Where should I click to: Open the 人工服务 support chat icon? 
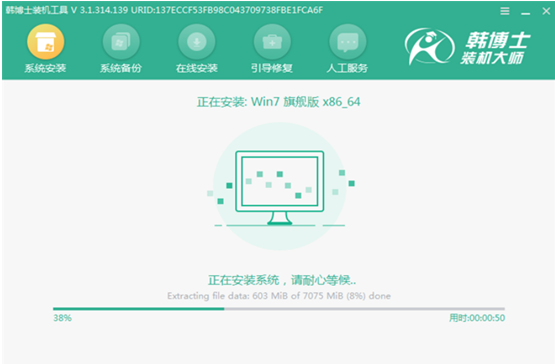348,42
